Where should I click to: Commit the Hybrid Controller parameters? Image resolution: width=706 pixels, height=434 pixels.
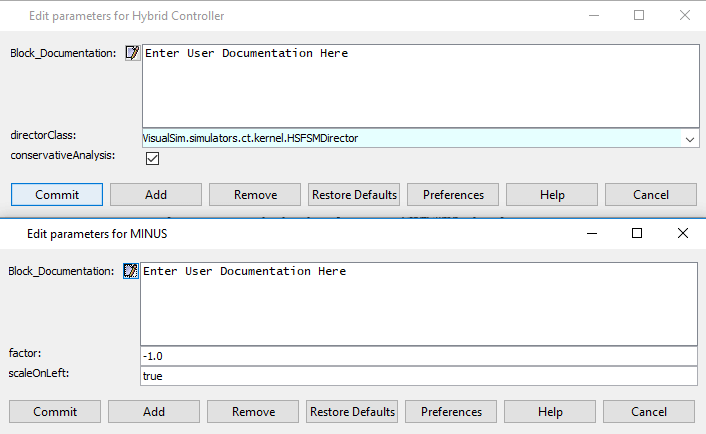pos(57,195)
